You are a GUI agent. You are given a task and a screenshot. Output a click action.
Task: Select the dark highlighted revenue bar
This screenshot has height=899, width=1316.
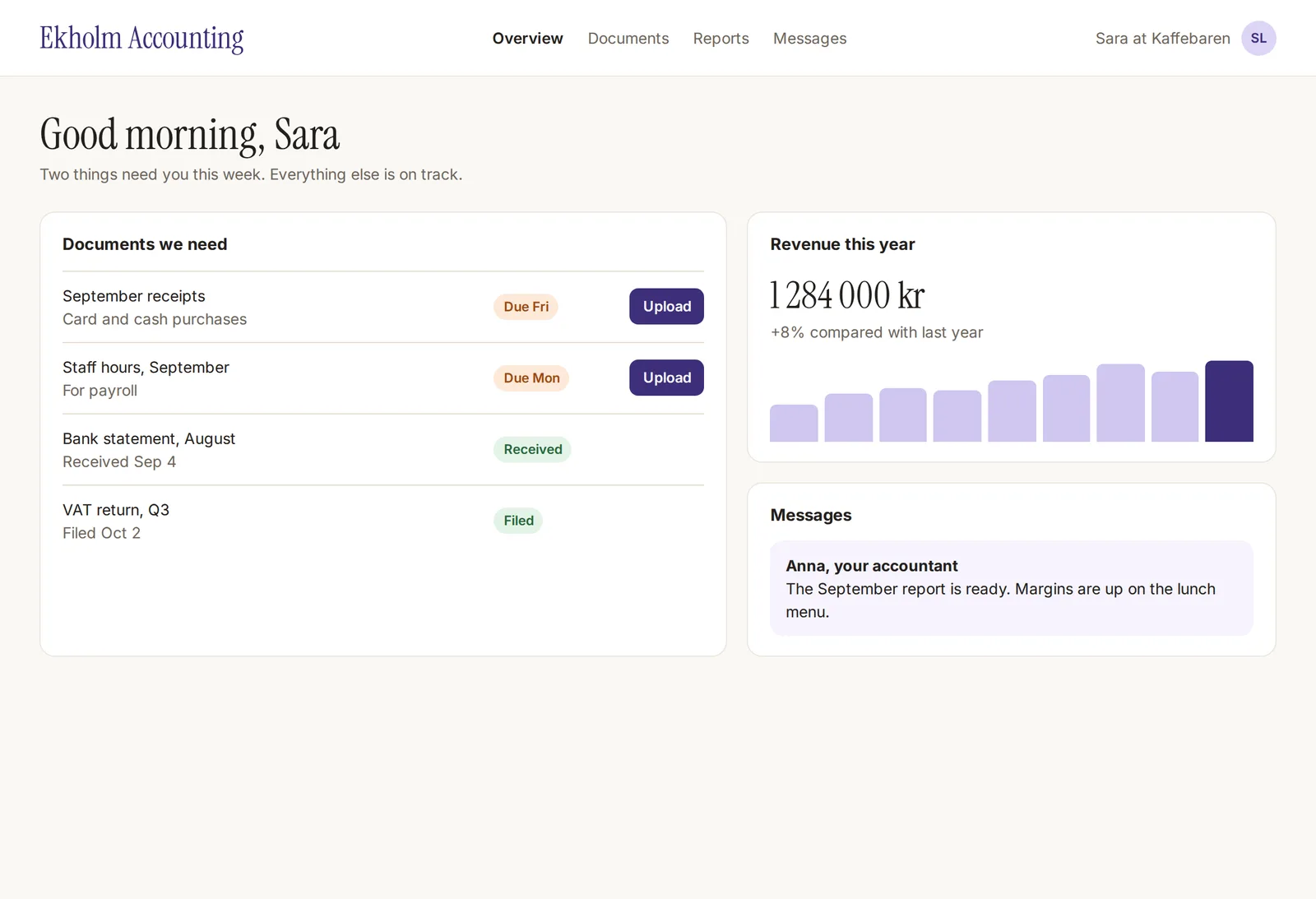click(x=1229, y=401)
